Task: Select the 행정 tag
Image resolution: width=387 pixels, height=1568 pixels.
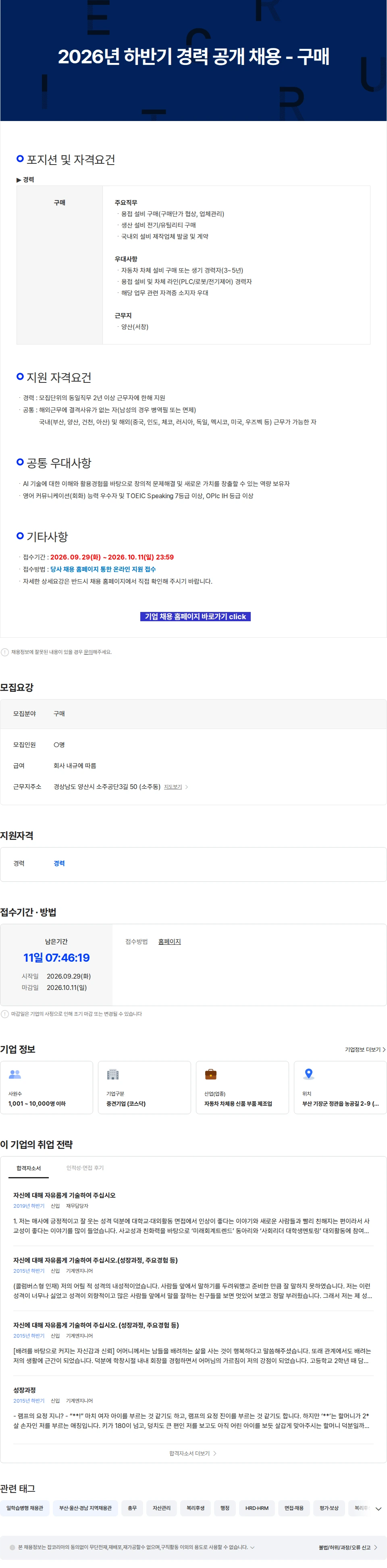Action: (225, 1508)
